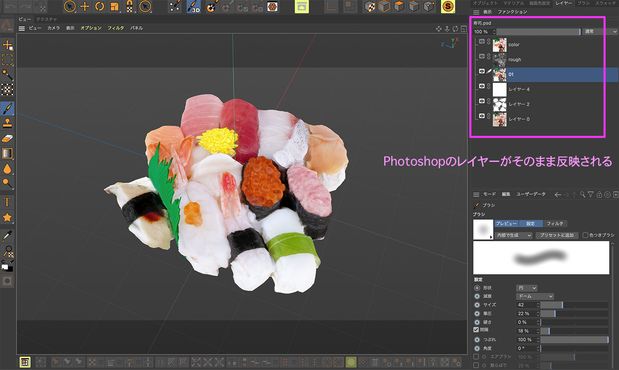Open the layer panel ファンクション menu
Screen dimensions: 619x370
(512, 12)
